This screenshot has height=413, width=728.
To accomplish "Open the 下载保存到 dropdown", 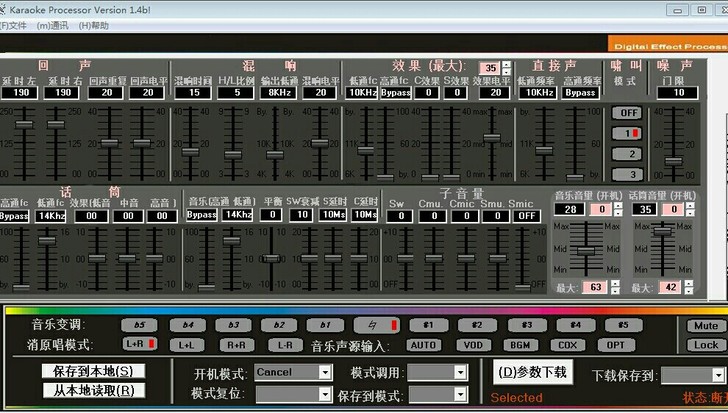I will [718, 375].
